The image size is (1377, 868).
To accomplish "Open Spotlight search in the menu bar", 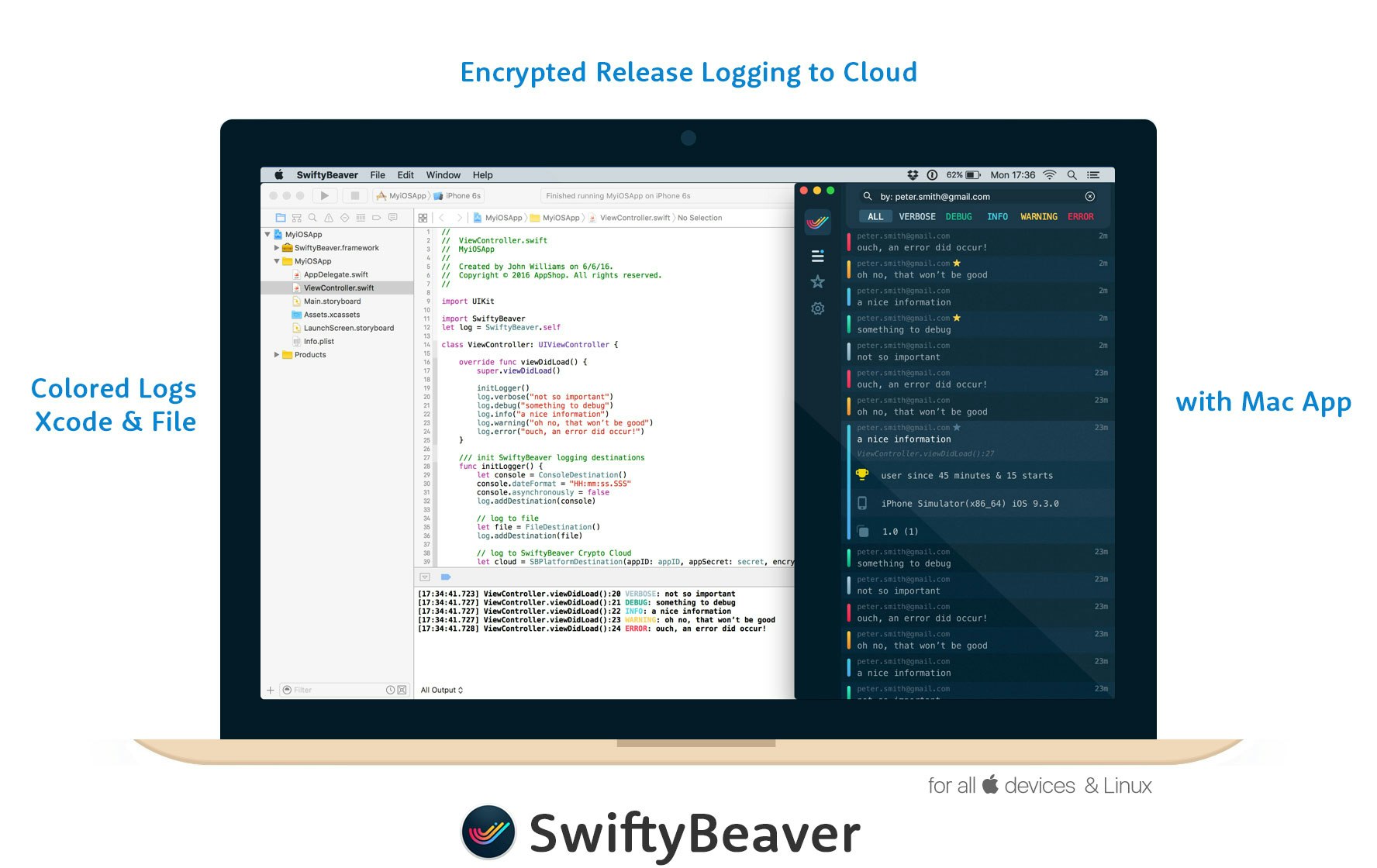I will pos(1072,175).
